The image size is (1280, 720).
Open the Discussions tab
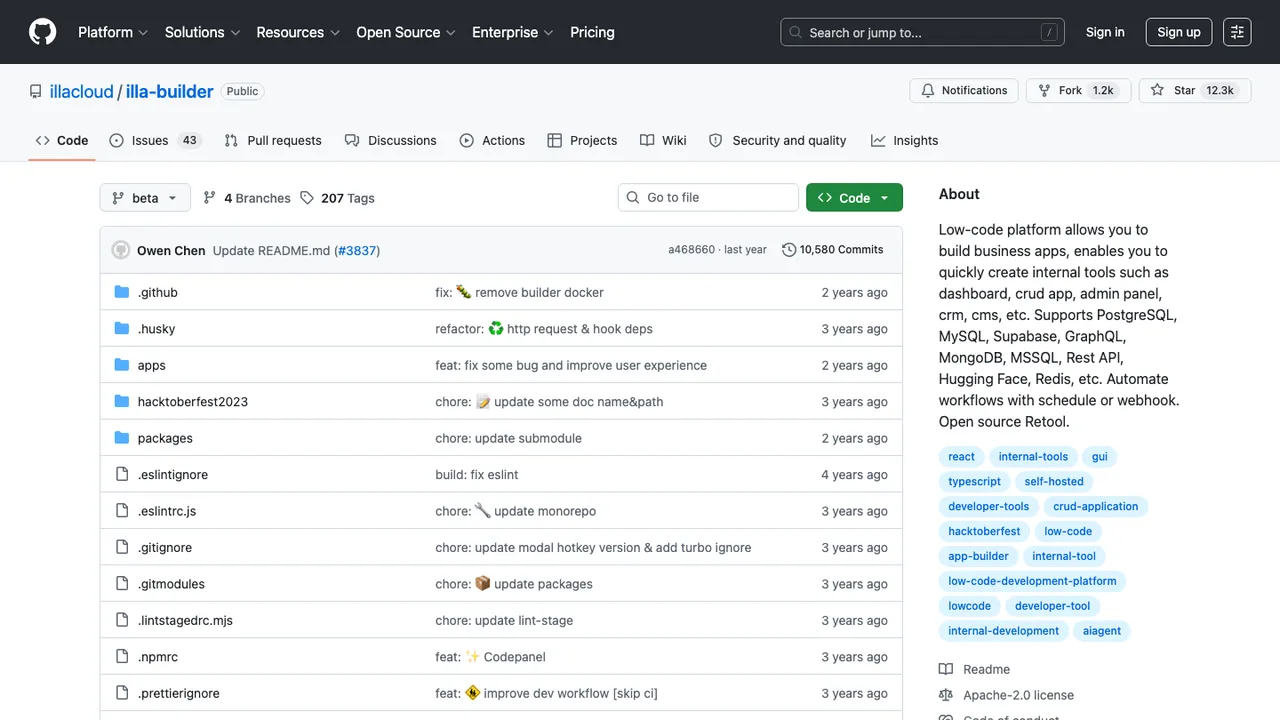point(391,140)
